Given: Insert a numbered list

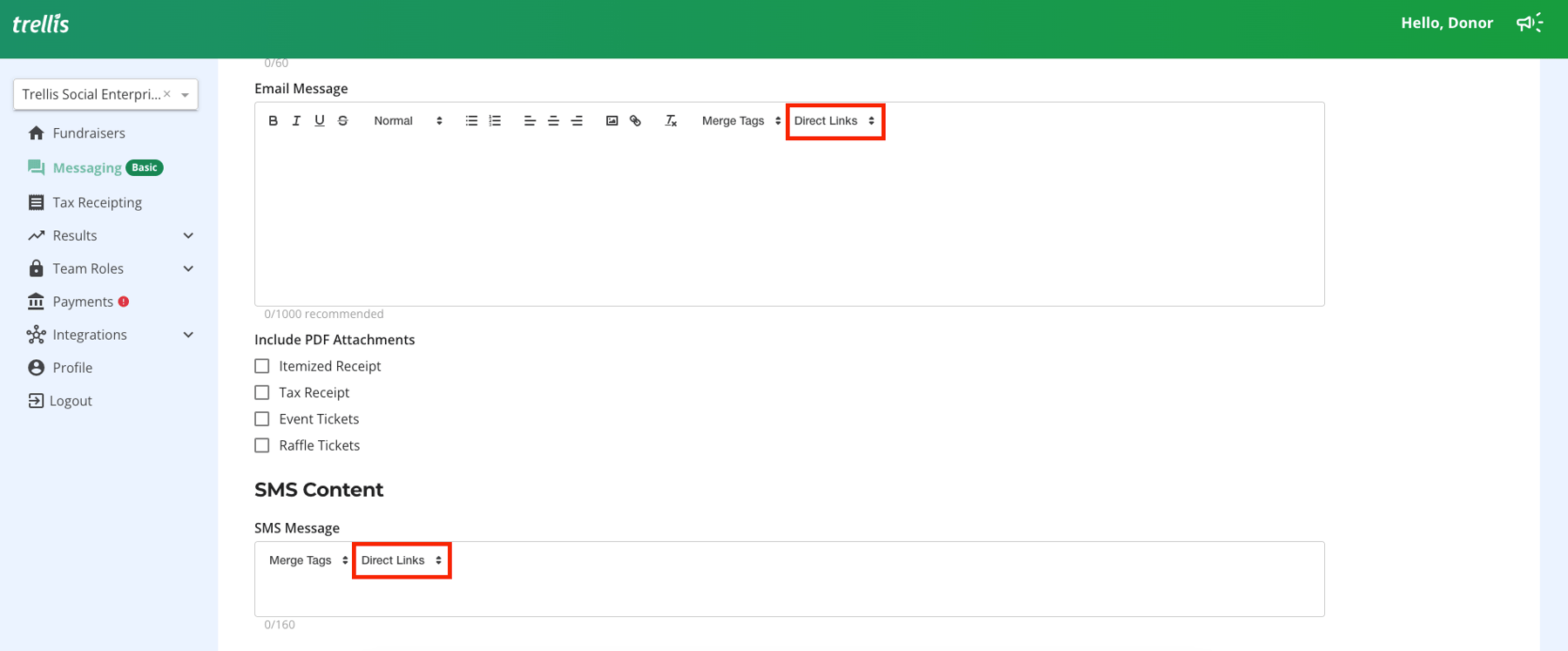Looking at the screenshot, I should pos(495,121).
